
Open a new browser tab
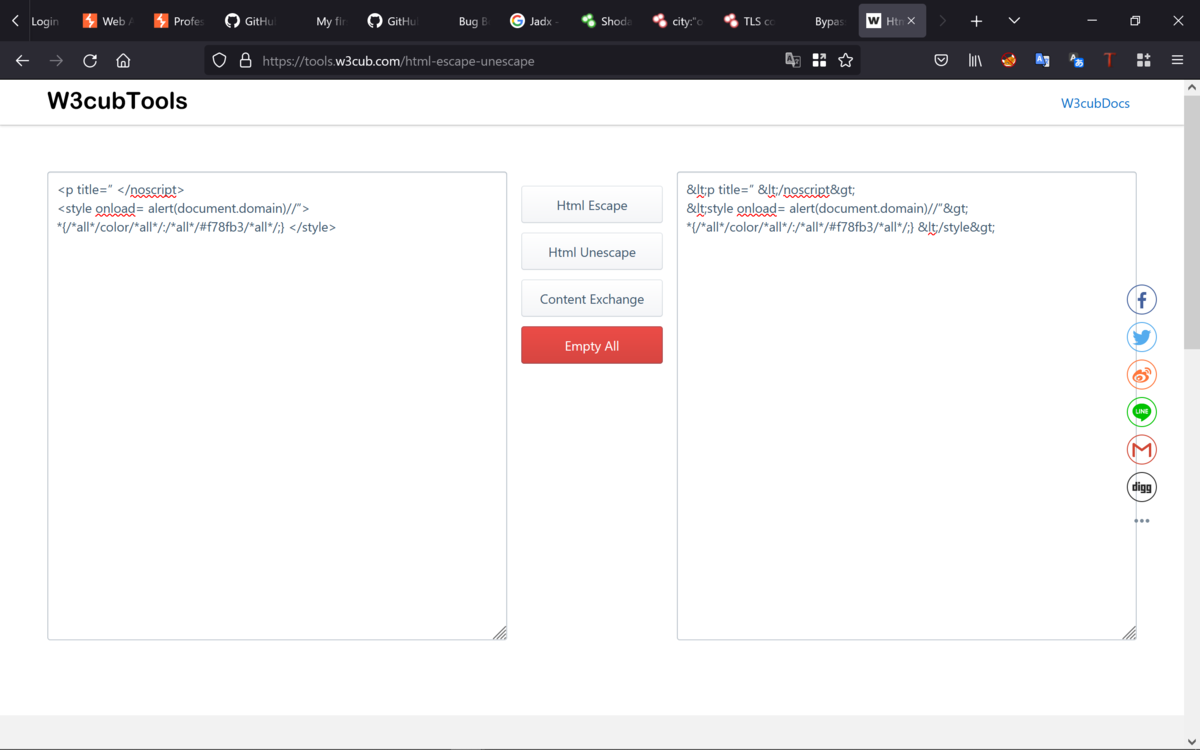pos(976,21)
